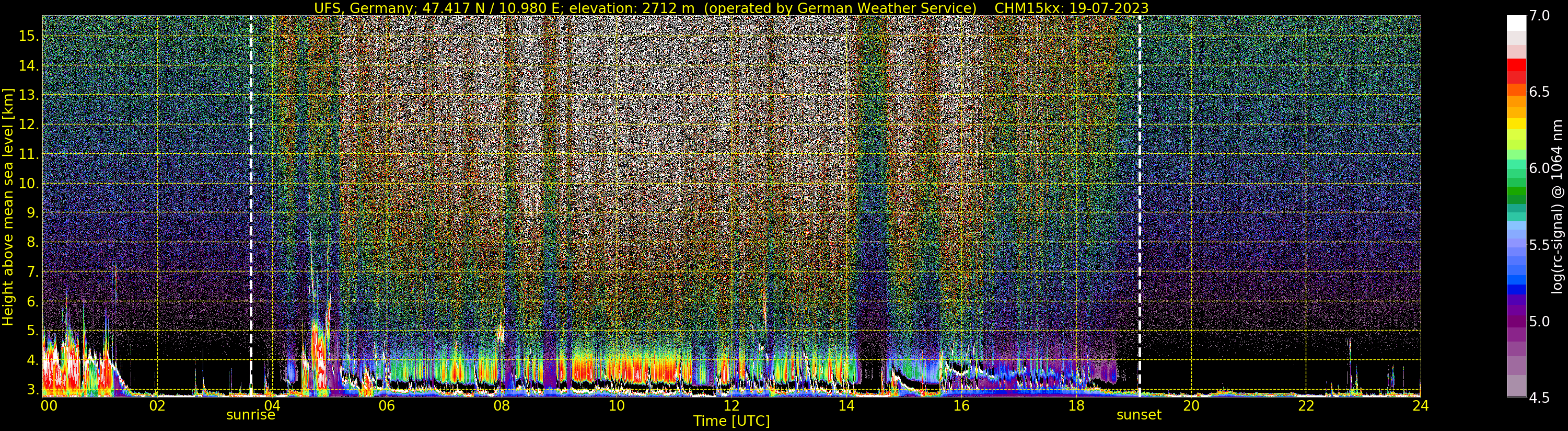This screenshot has height=431, width=1568.
Task: Click the time axis tick '14'
Action: coord(846,405)
